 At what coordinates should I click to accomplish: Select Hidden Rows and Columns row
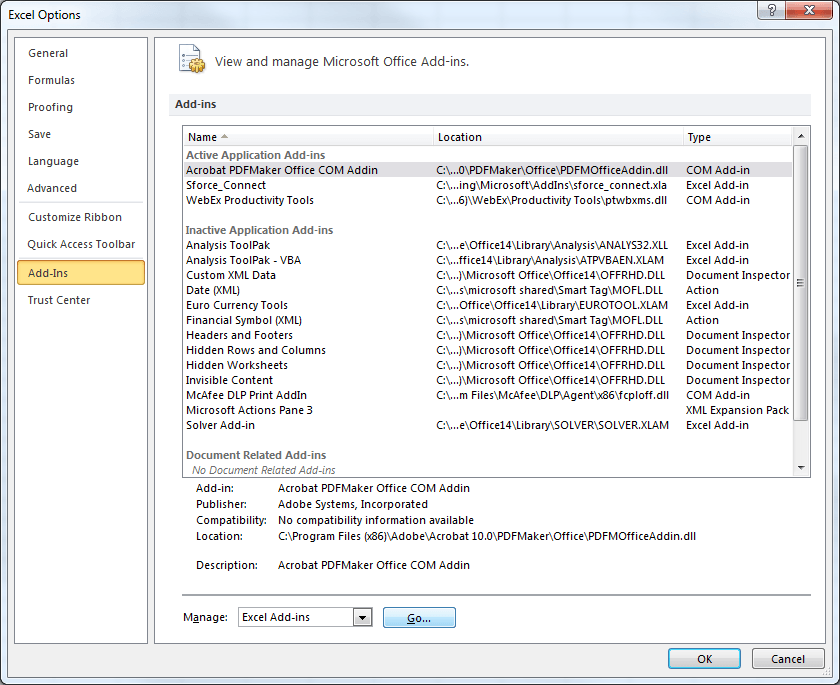point(488,350)
